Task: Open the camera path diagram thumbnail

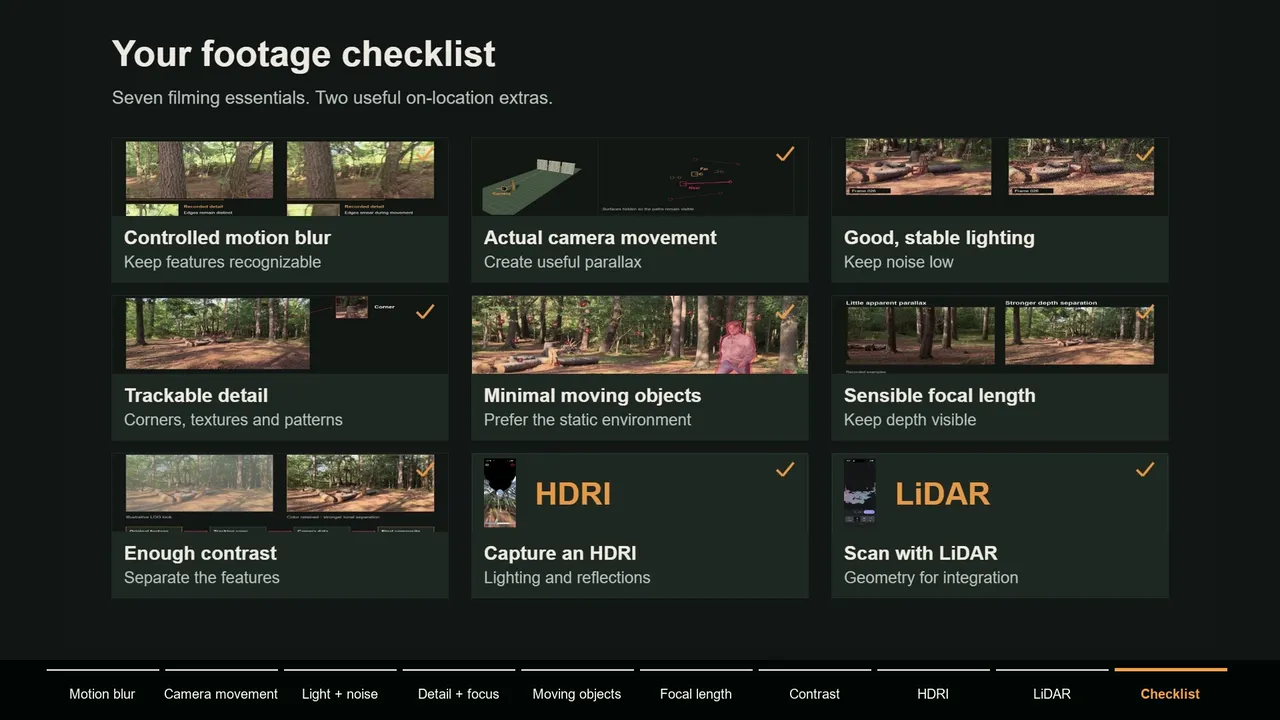Action: pyautogui.click(x=640, y=177)
